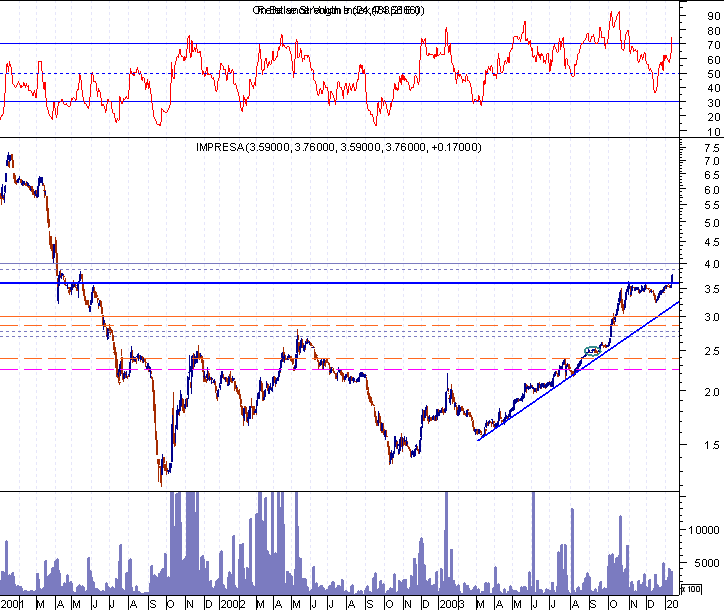Click the 7.5 price axis label
Image resolution: width=724 pixels, height=610 pixels.
pos(712,148)
